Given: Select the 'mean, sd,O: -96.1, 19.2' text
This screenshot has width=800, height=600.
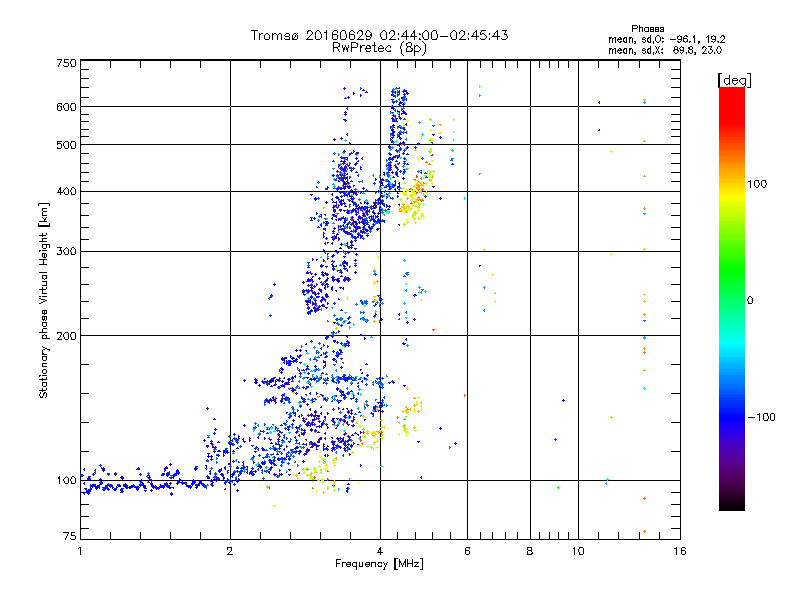Looking at the screenshot, I should [x=667, y=39].
